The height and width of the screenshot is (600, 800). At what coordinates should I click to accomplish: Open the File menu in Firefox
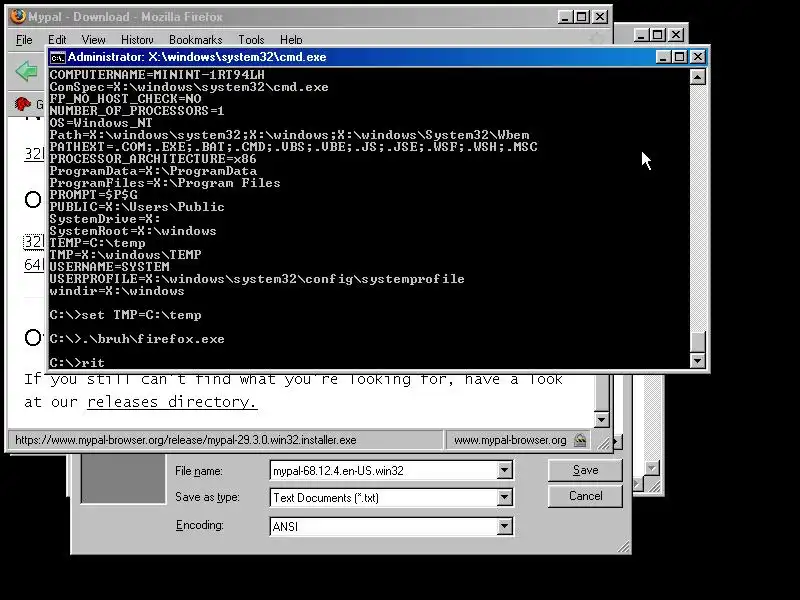click(24, 40)
